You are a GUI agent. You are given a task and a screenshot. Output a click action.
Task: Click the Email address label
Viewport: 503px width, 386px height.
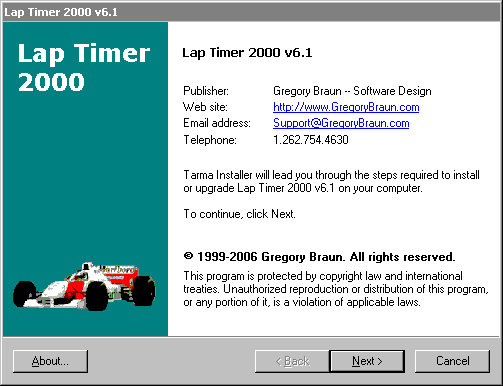click(217, 123)
